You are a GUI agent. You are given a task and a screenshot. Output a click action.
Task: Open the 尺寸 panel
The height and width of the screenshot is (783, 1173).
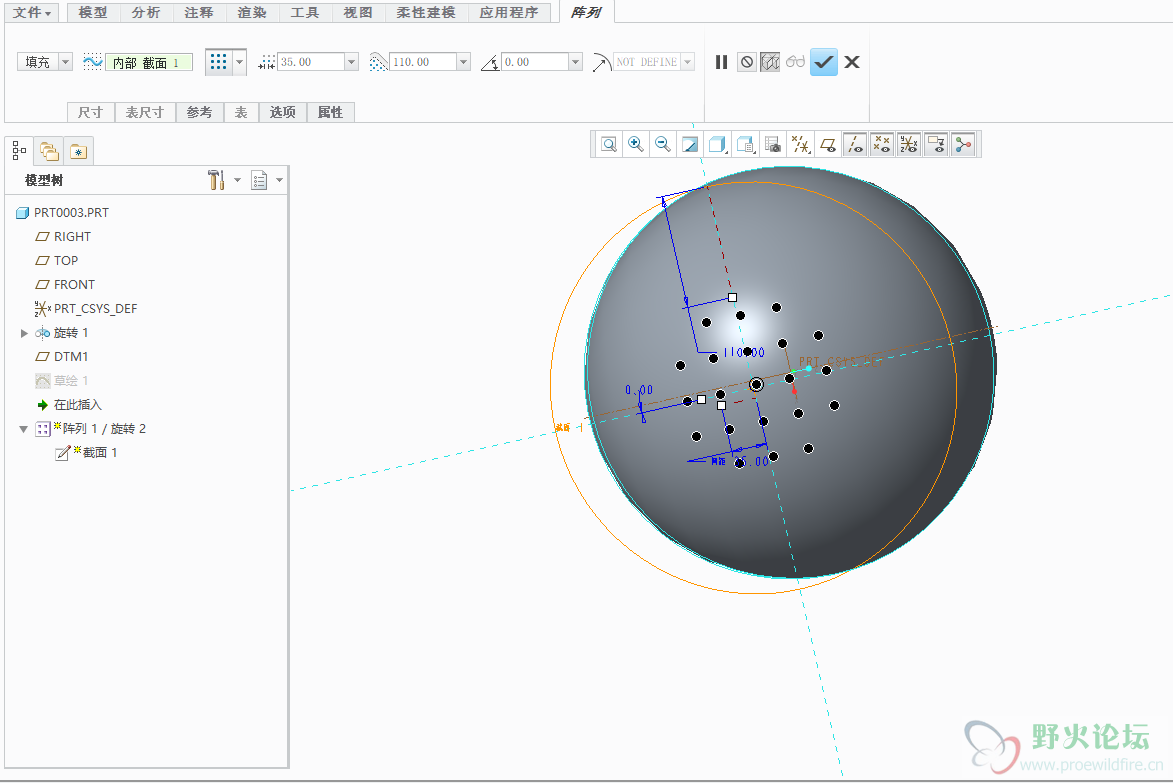point(91,112)
